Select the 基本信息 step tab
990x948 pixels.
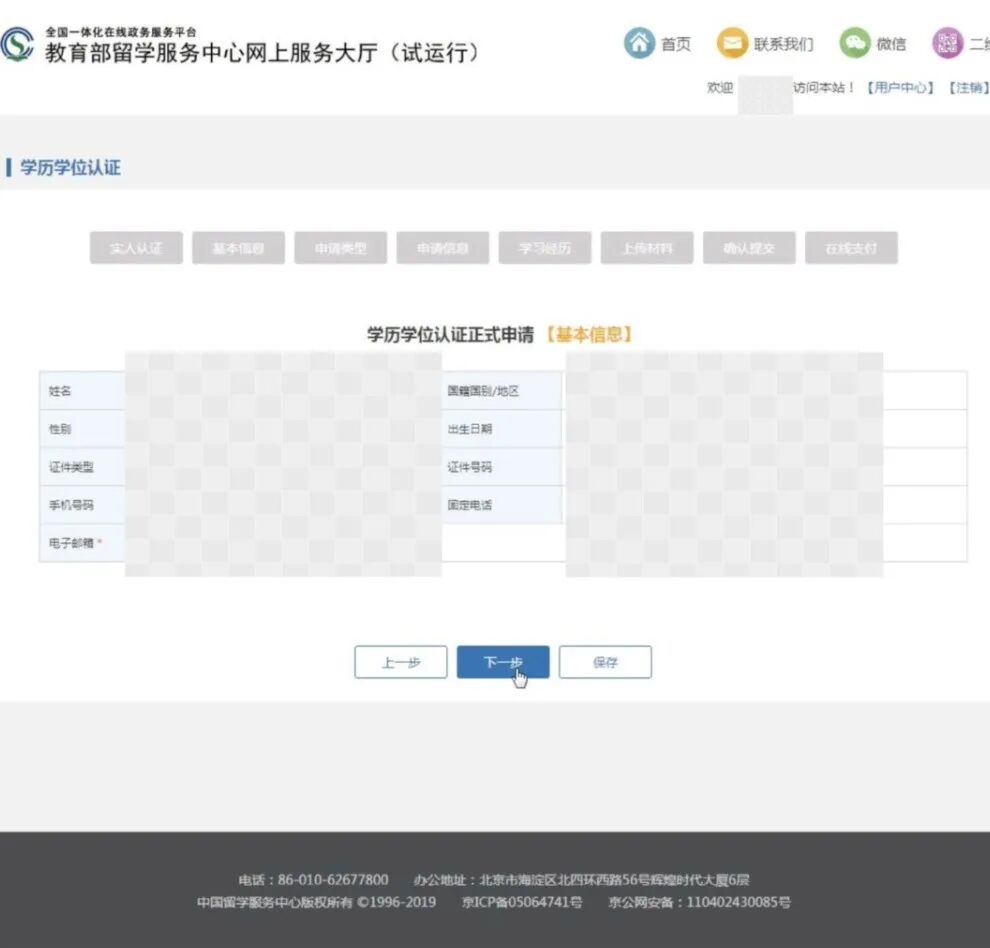237,247
